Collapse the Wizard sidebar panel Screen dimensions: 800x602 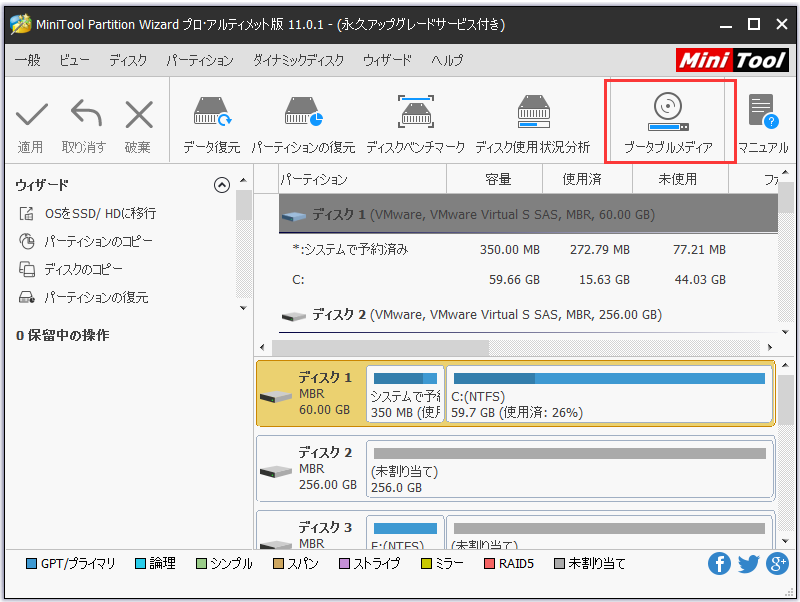click(222, 183)
